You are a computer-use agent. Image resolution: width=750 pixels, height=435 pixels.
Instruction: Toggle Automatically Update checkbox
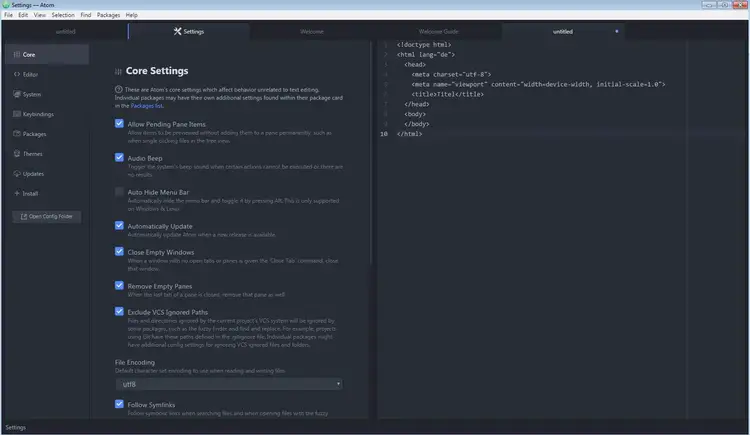pos(119,225)
